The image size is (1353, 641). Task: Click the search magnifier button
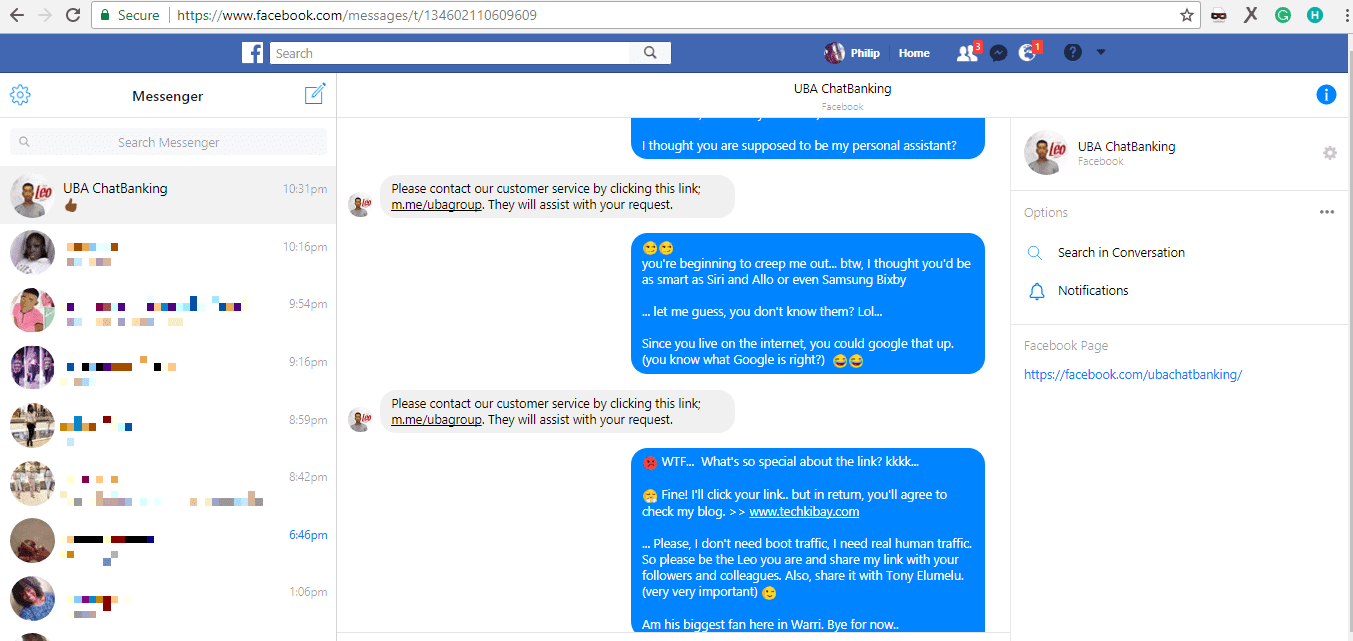tap(650, 53)
